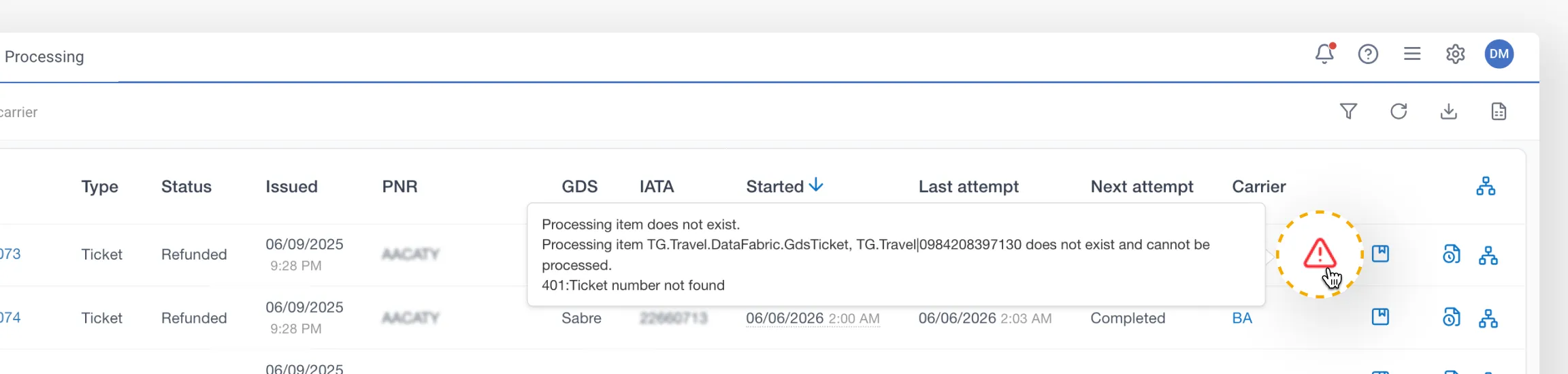
Task: Click the hierarchy icon in second row
Action: point(1488,318)
